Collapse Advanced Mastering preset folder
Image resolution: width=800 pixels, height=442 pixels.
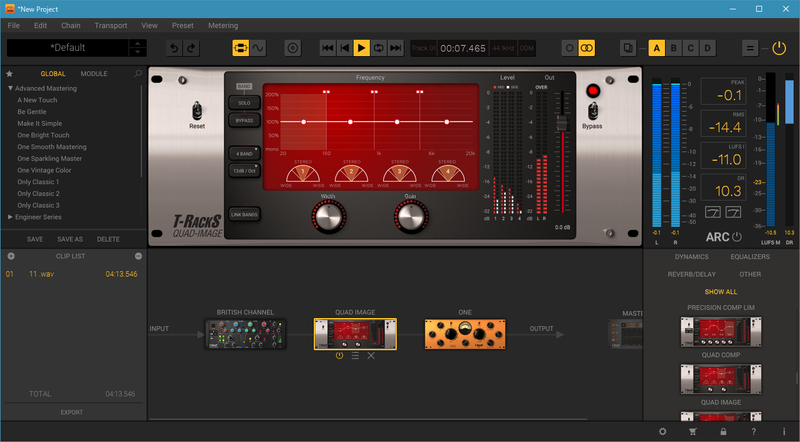point(10,88)
